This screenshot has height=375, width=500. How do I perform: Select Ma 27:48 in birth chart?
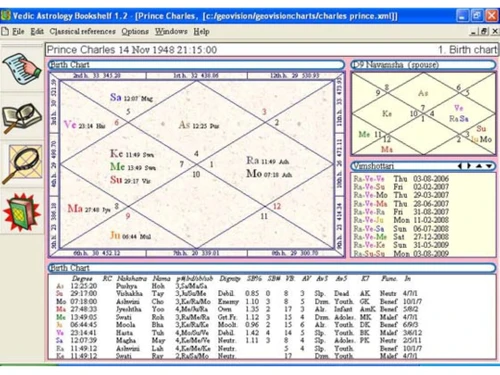pyautogui.click(x=89, y=209)
